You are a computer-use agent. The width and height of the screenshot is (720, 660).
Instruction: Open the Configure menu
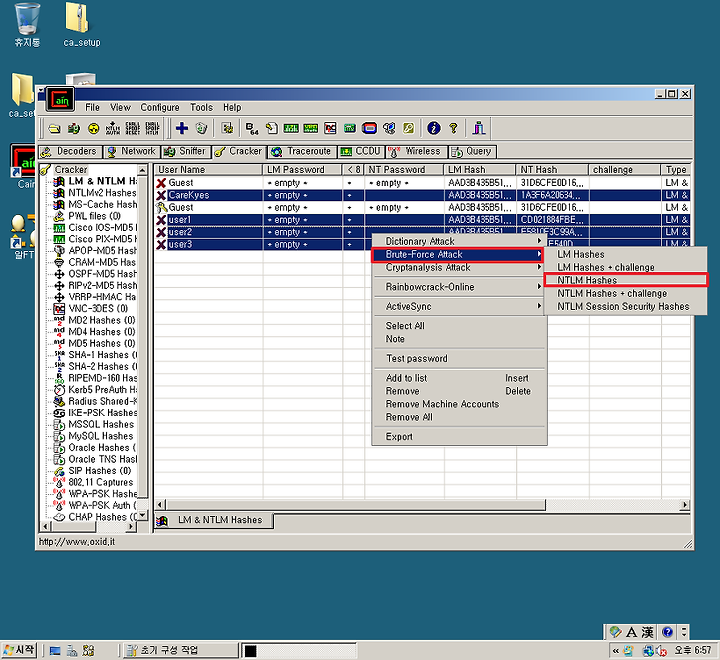160,107
